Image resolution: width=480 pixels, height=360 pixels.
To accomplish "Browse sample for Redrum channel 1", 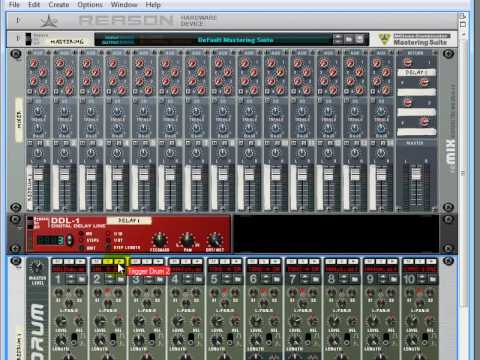I will (82, 279).
